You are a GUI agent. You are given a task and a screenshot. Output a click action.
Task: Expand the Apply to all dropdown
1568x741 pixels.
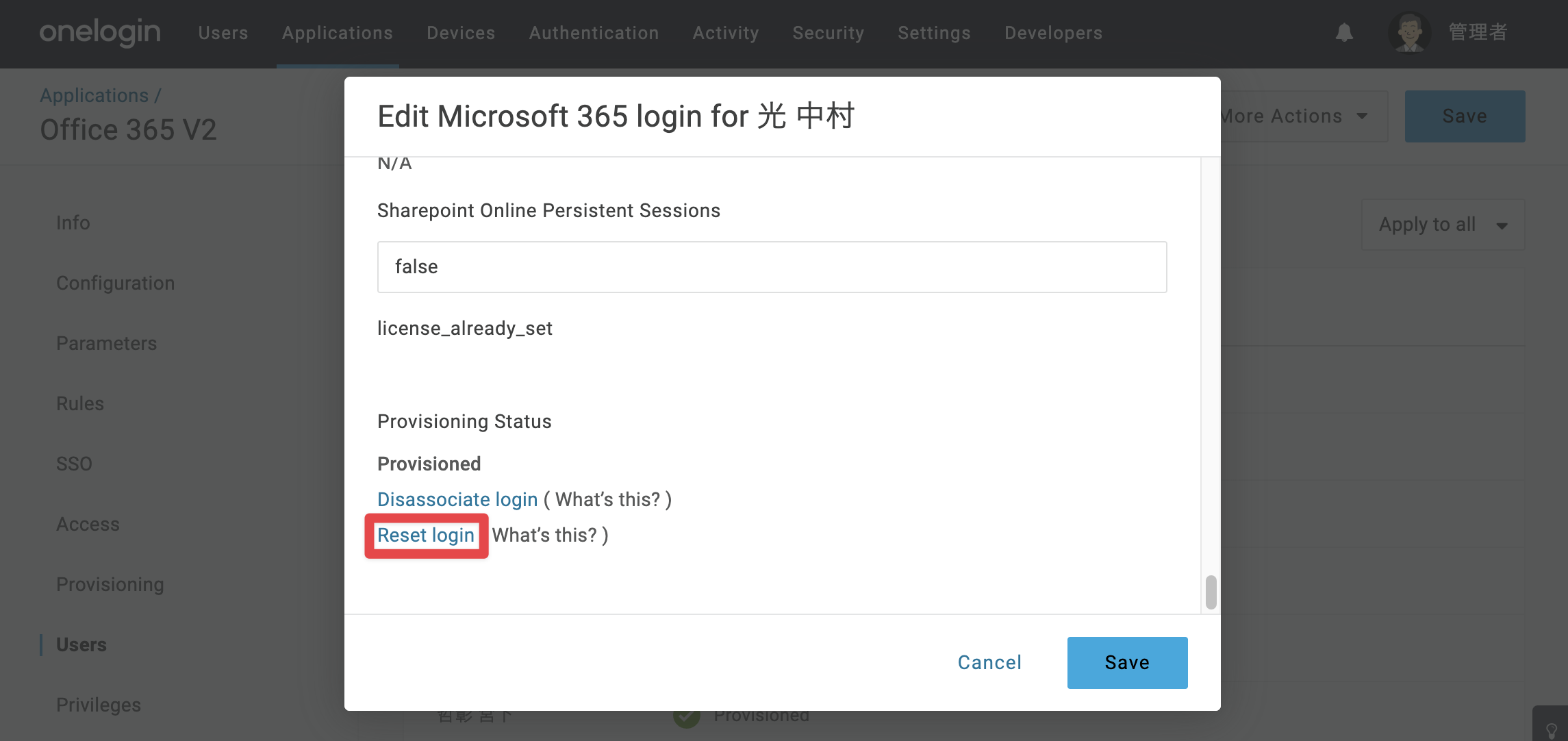coord(1443,225)
